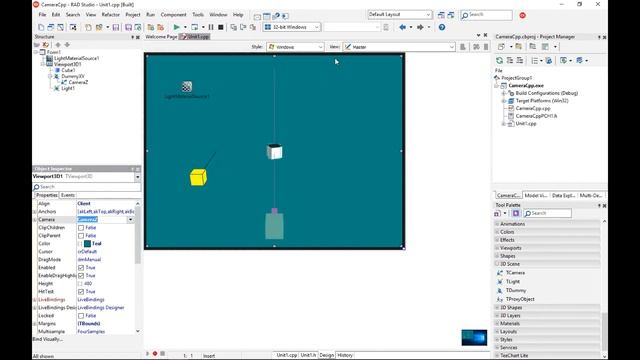Open the Tools menu
Screen dimensions: 640x360
point(198,15)
